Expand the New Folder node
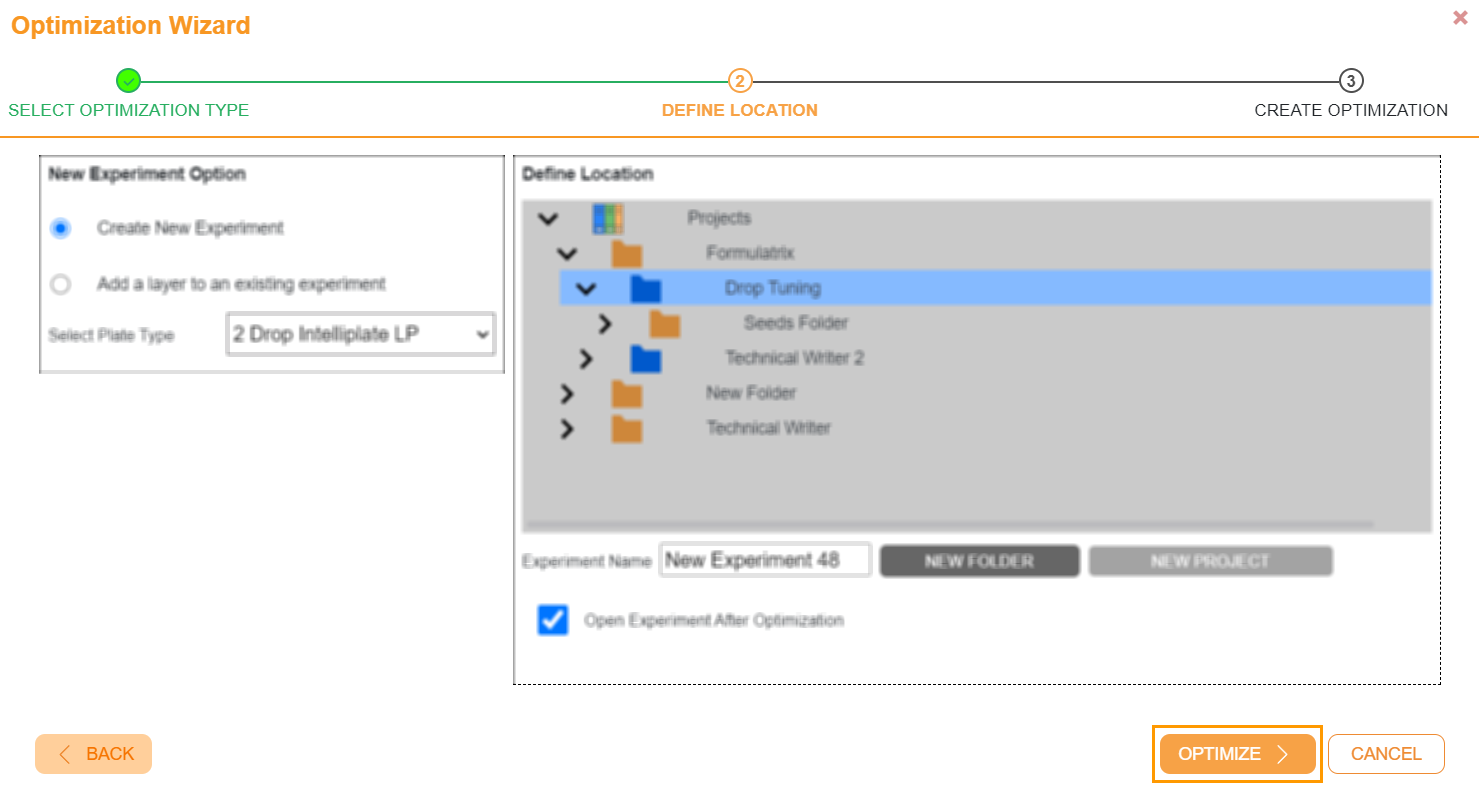This screenshot has width=1479, height=791. [567, 394]
